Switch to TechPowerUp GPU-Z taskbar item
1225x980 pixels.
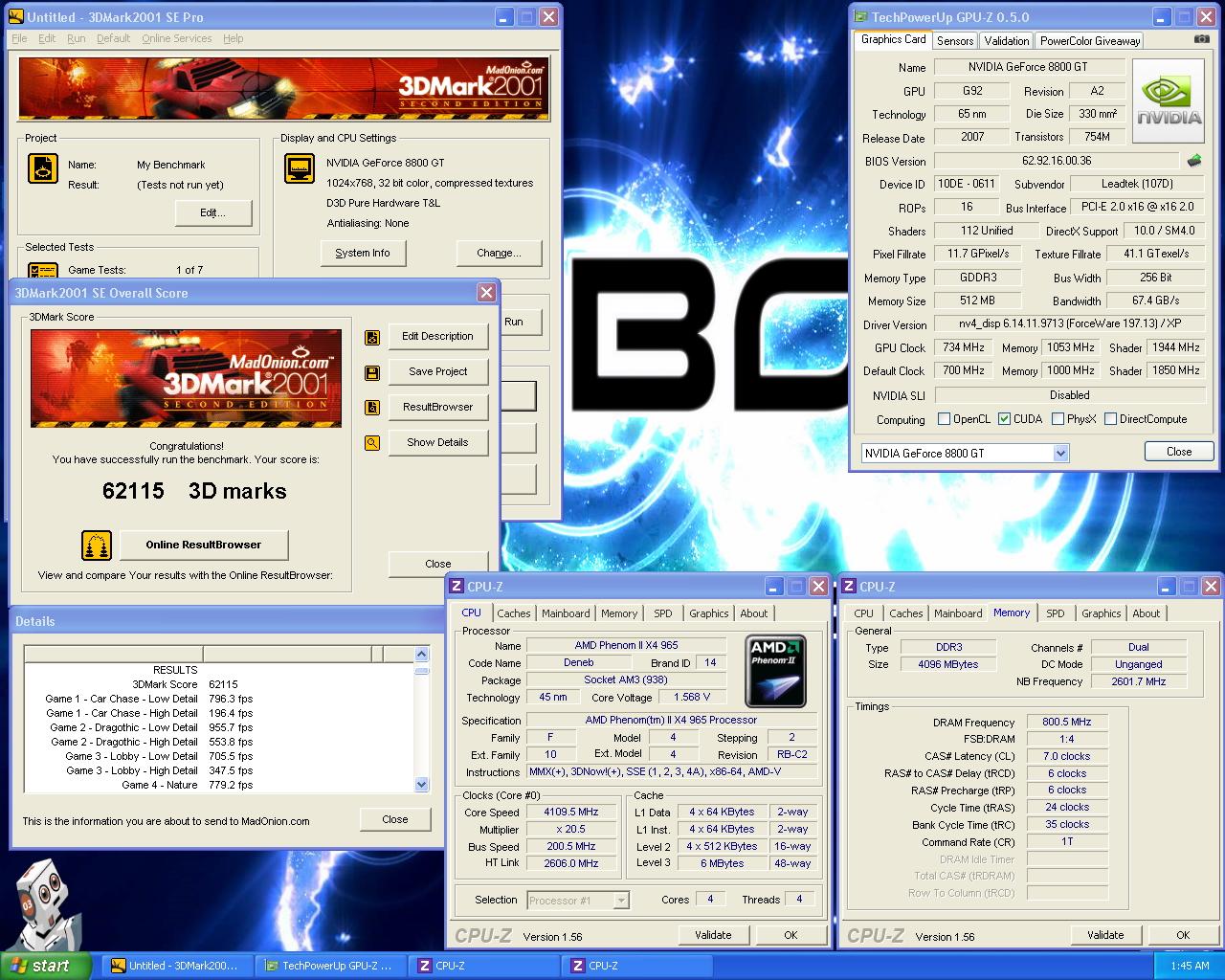point(331,966)
